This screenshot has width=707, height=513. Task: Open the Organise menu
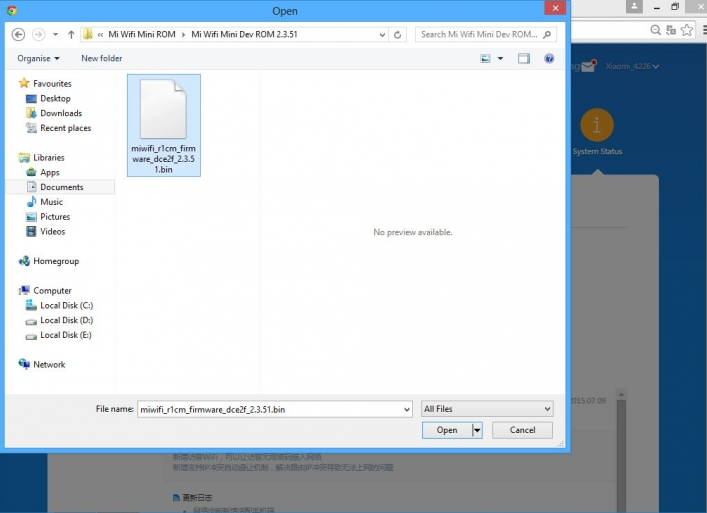[x=38, y=58]
